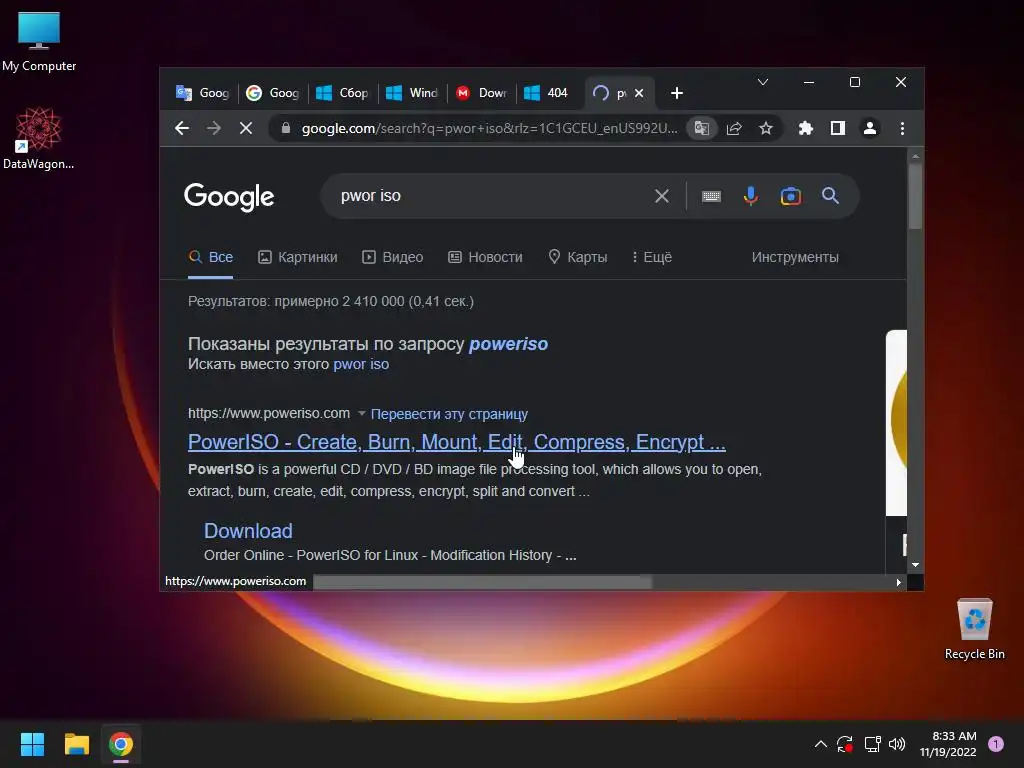The height and width of the screenshot is (768, 1024).
Task: Close the active loading tab
Action: click(639, 93)
